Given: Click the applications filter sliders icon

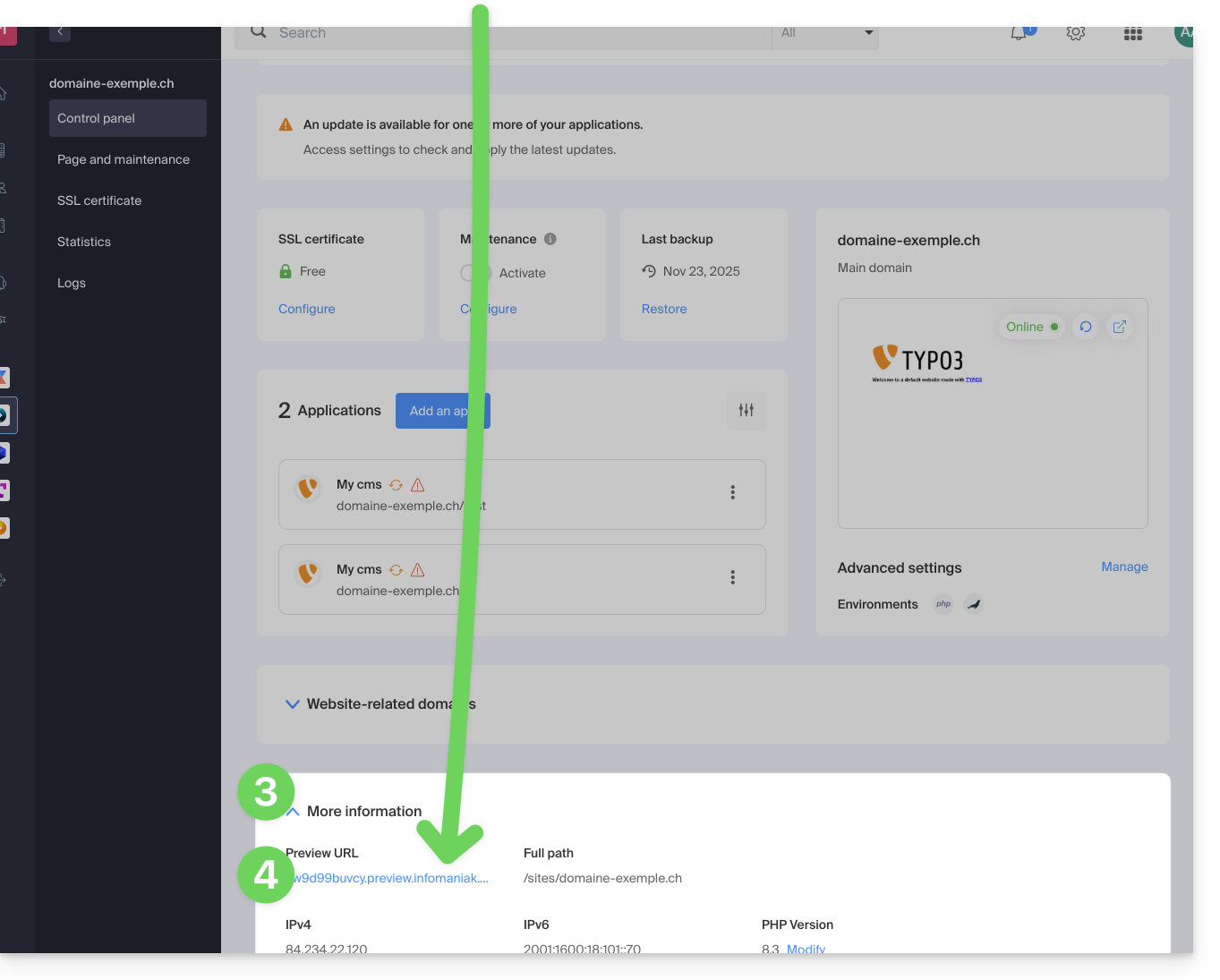Looking at the screenshot, I should pyautogui.click(x=747, y=411).
